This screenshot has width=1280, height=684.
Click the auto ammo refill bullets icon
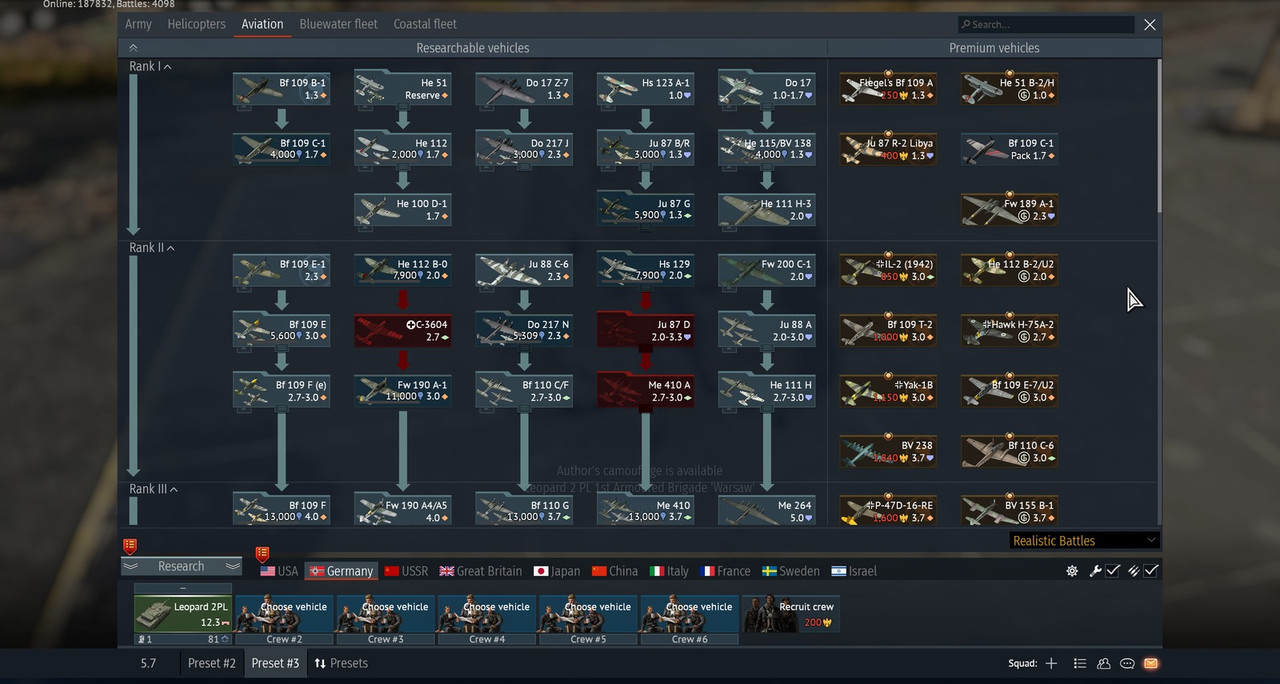[1133, 571]
